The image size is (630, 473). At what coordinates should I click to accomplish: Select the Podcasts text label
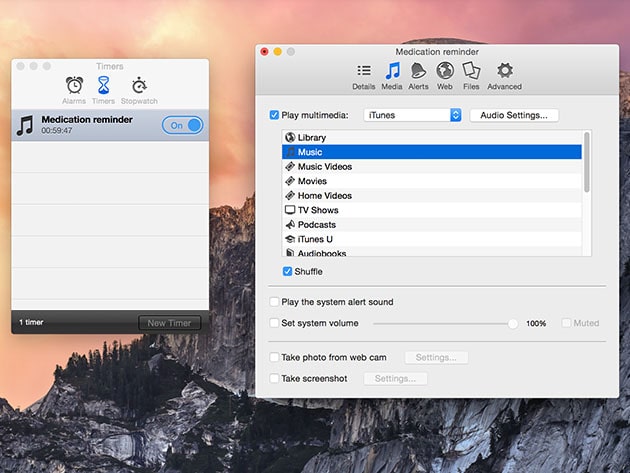[317, 224]
